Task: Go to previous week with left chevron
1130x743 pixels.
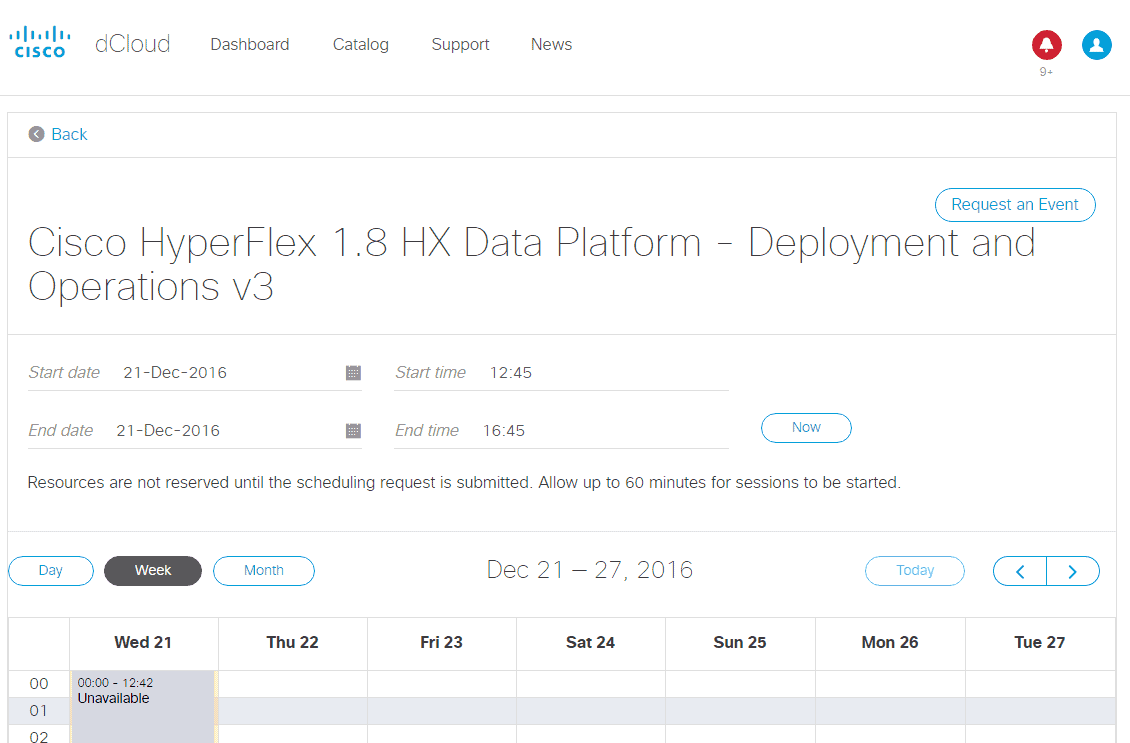Action: [x=1020, y=571]
